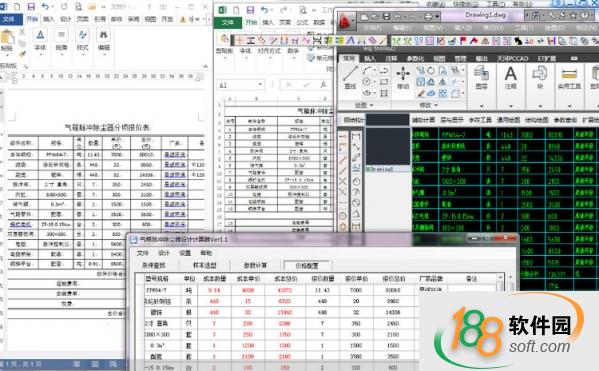The height and width of the screenshot is (371, 599).
Task: Switch to the parameter calculation tab in the calculator
Action: 255,265
